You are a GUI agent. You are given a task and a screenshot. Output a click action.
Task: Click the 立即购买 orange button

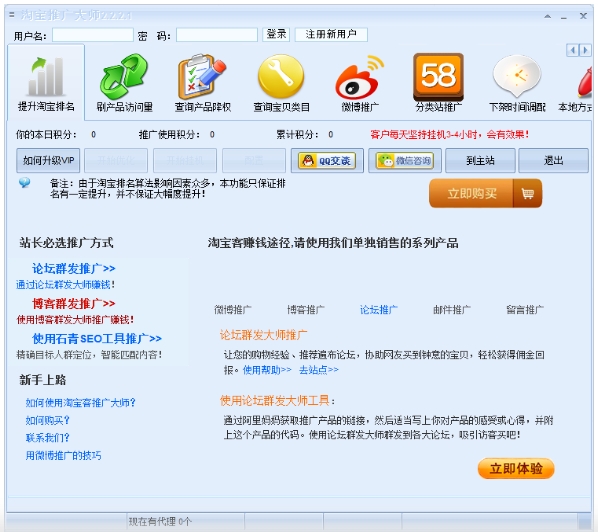point(485,193)
